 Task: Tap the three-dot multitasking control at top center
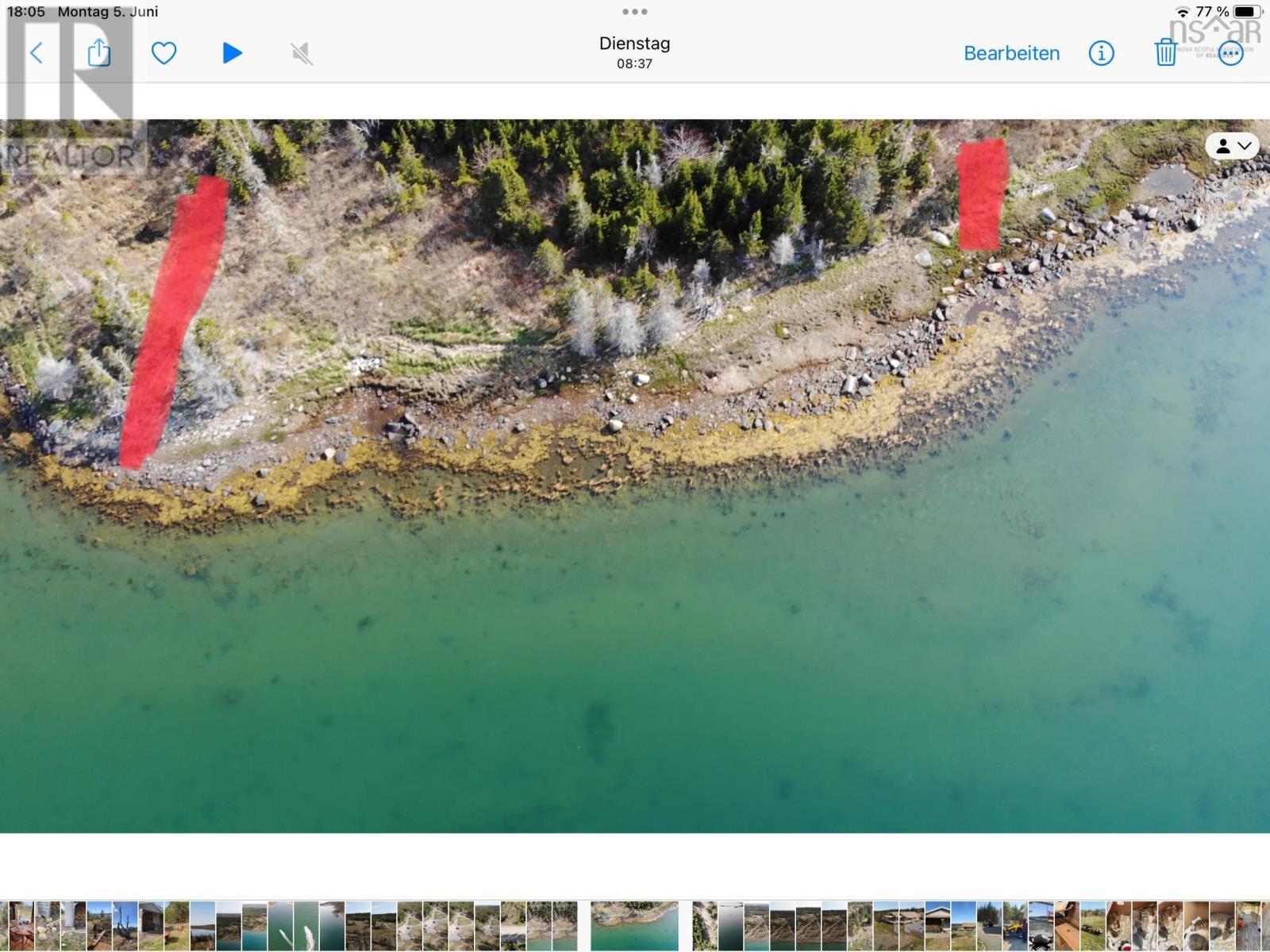[634, 12]
